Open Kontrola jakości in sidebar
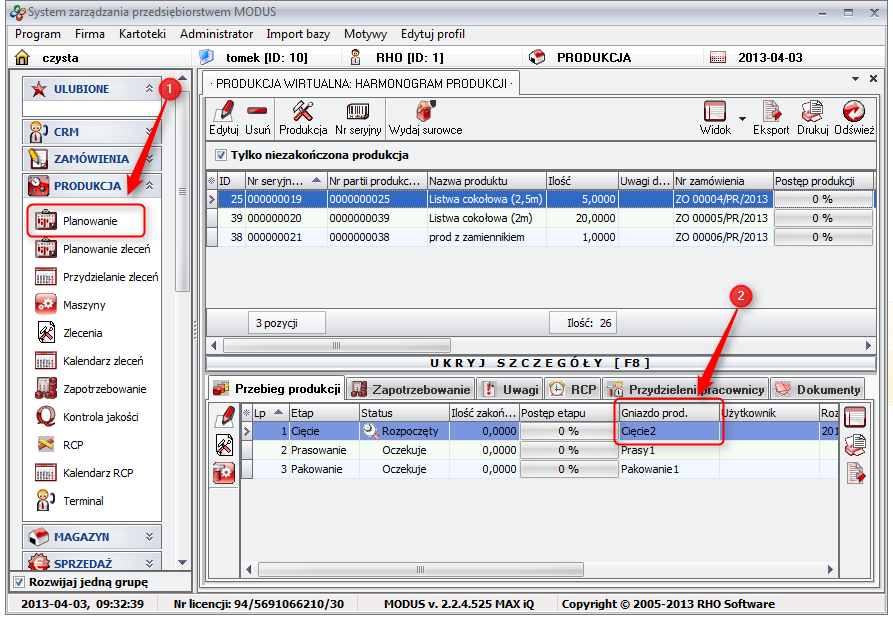 [100, 417]
